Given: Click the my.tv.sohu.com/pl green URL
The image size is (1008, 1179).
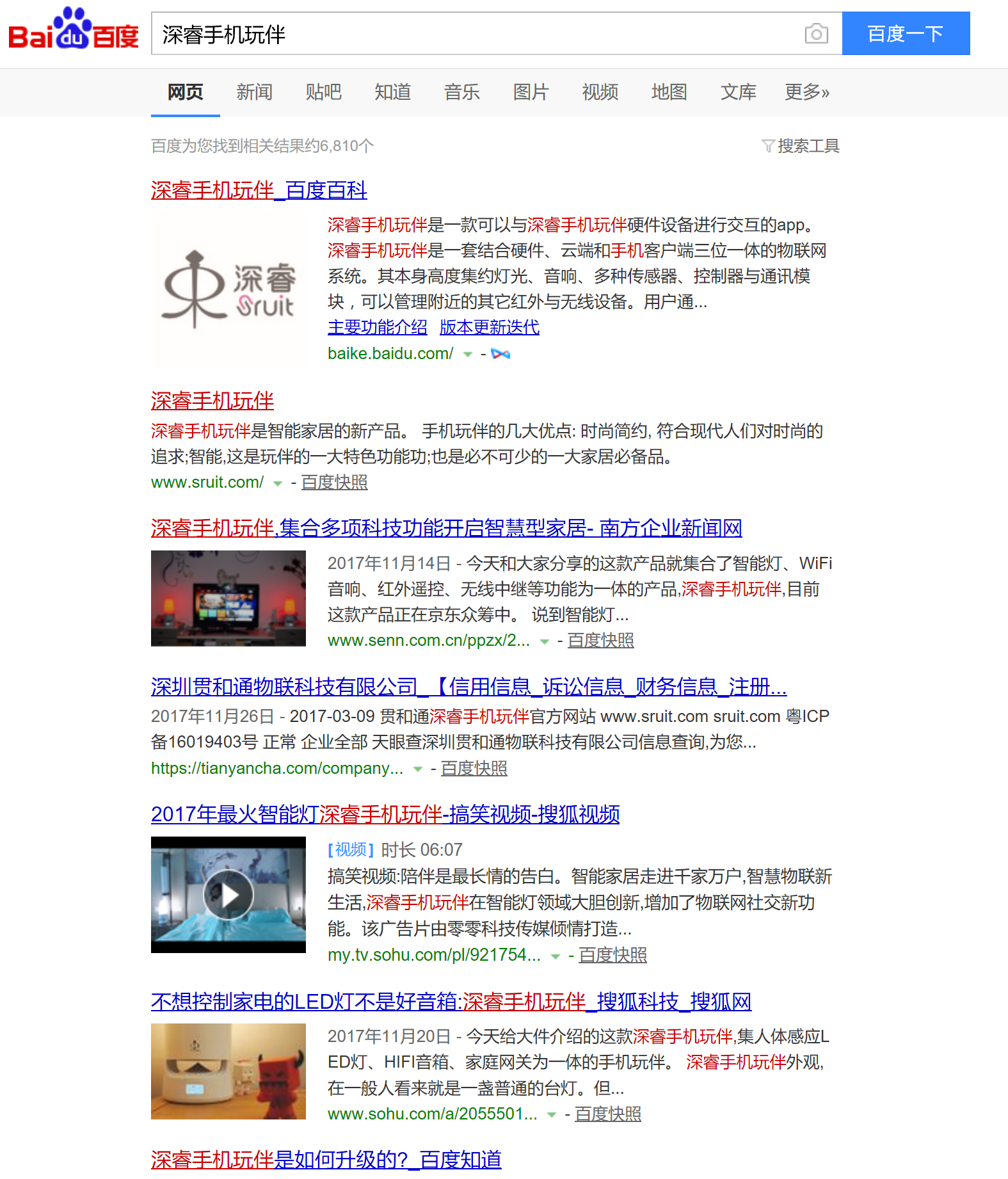Looking at the screenshot, I should coord(434,956).
